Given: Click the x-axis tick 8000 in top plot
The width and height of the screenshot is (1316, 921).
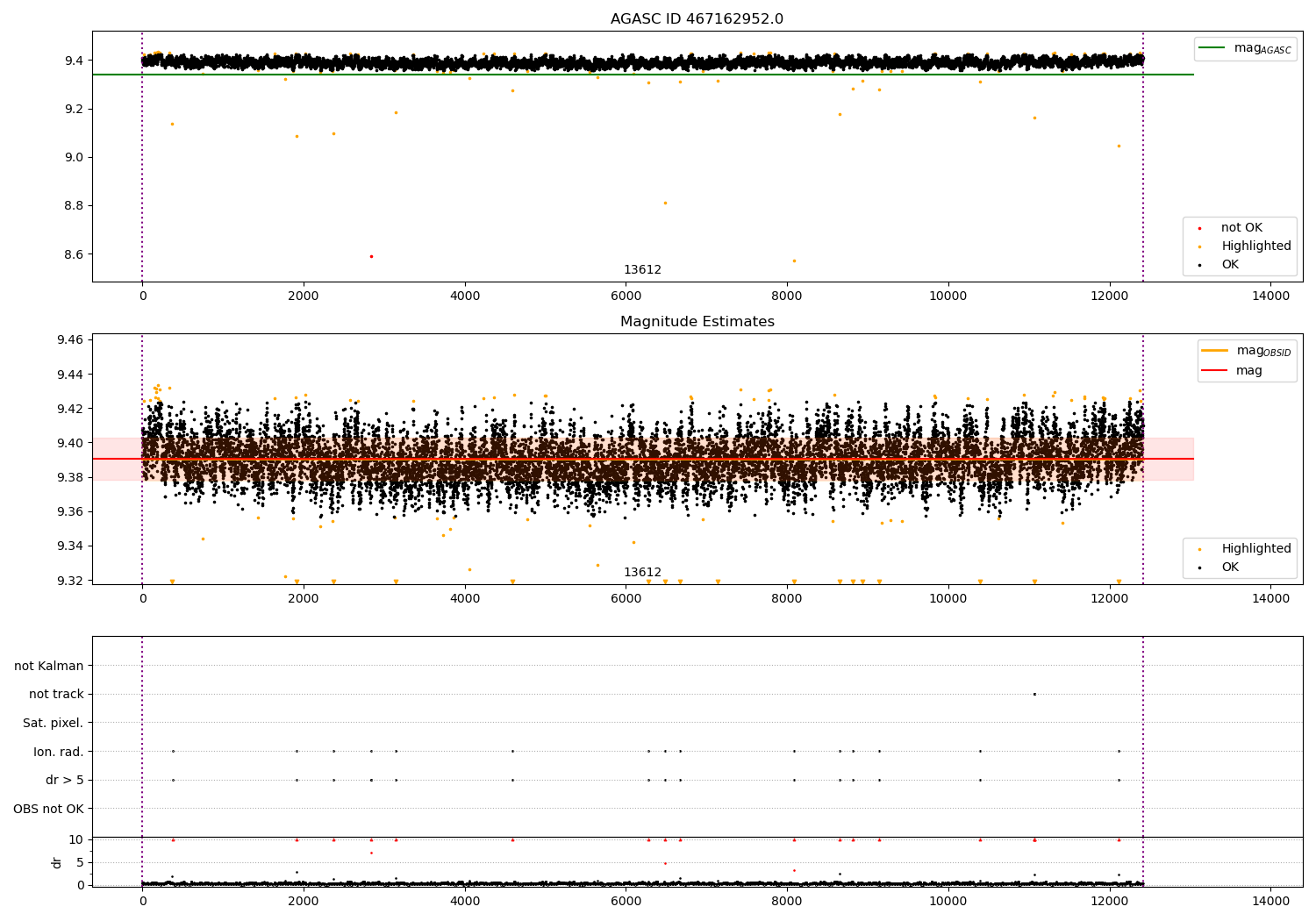Looking at the screenshot, I should tap(787, 296).
